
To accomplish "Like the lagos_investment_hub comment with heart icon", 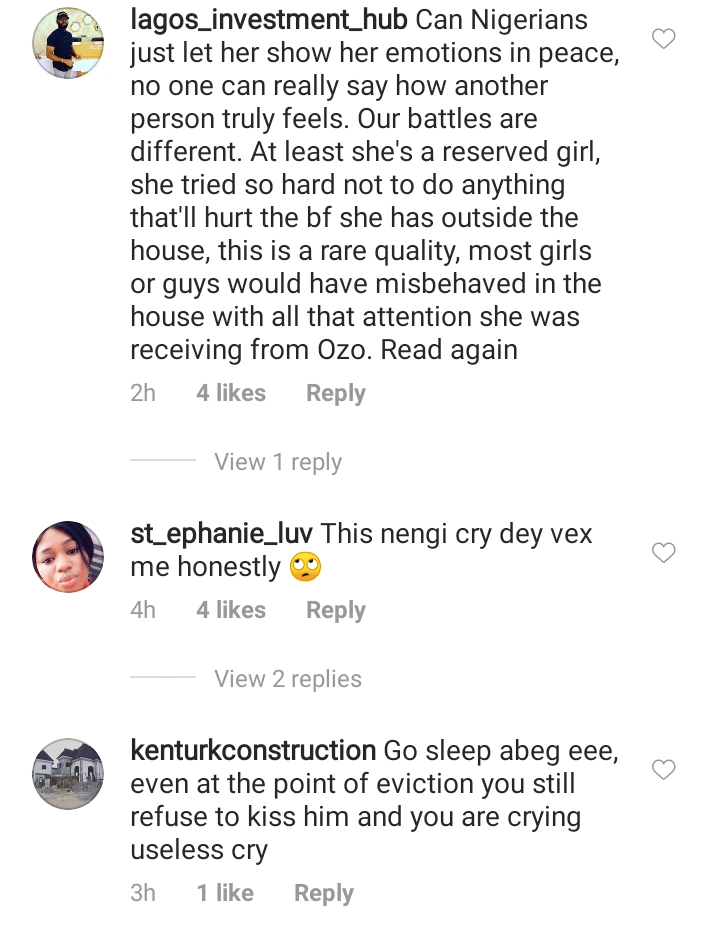I will pos(663,39).
